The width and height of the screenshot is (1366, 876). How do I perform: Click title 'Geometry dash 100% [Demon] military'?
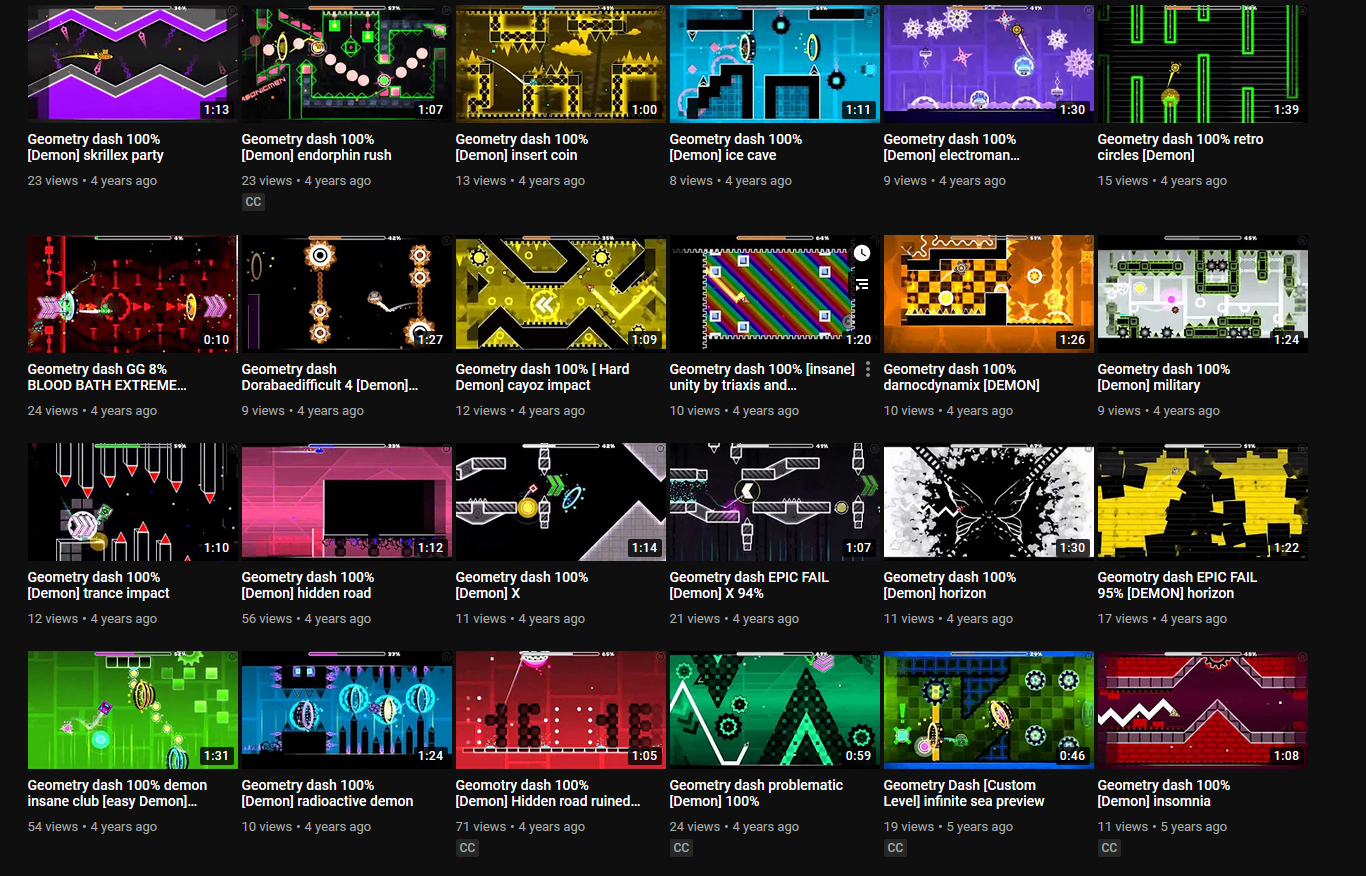1164,377
